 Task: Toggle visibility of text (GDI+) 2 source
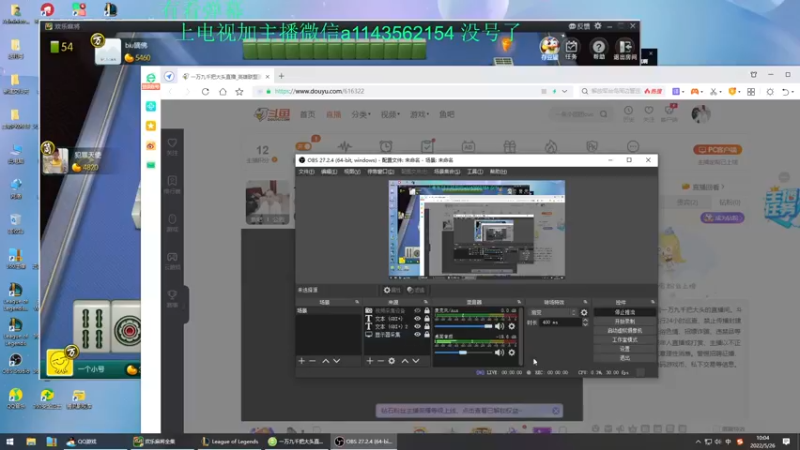point(417,327)
